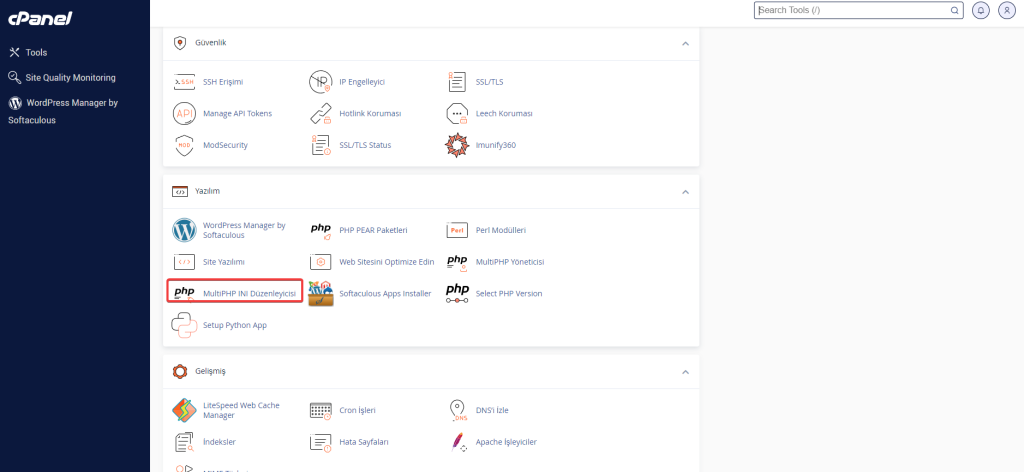Open Tools in the sidebar

(x=36, y=52)
